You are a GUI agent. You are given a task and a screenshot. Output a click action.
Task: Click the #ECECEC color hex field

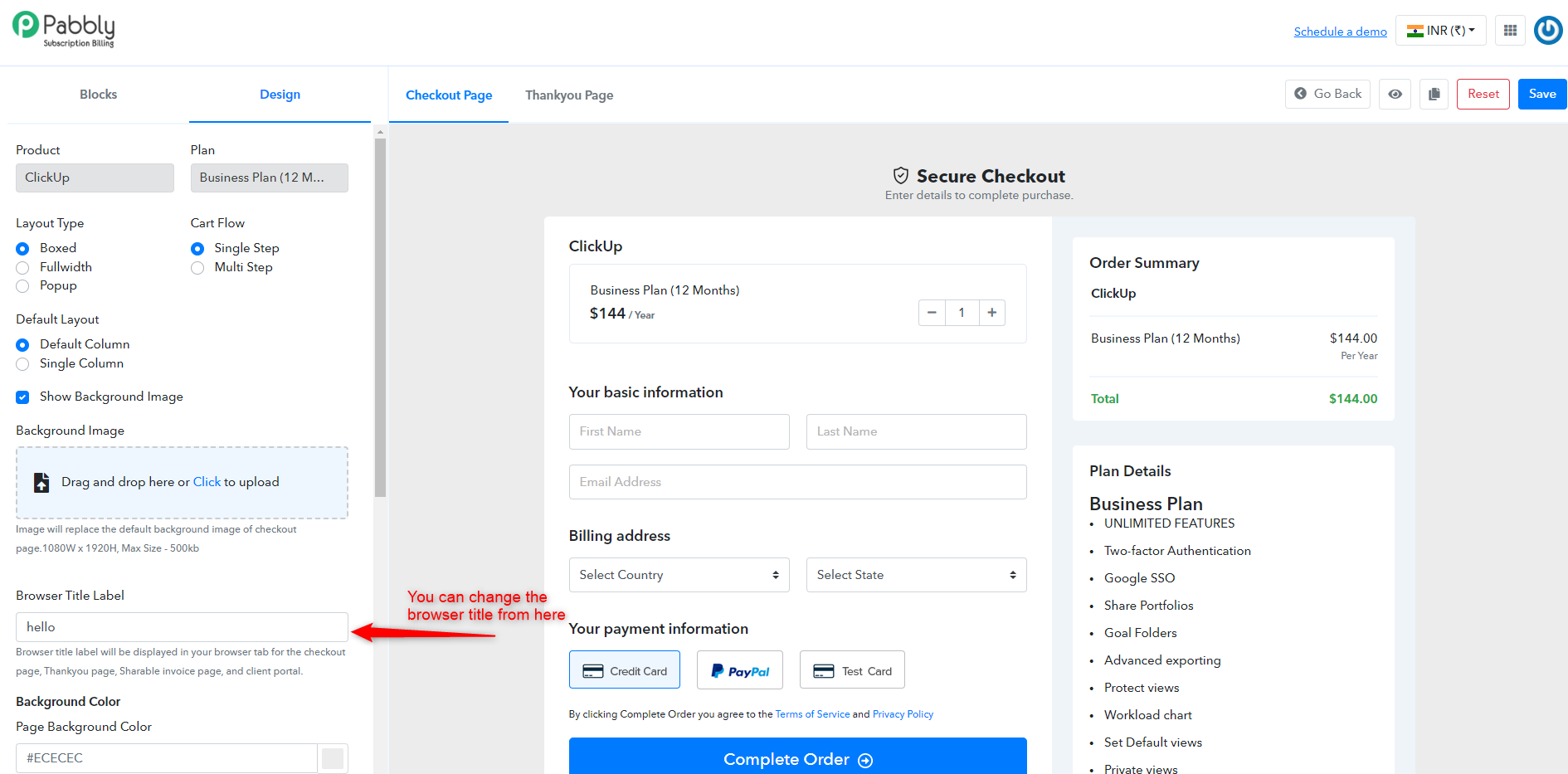(166, 758)
